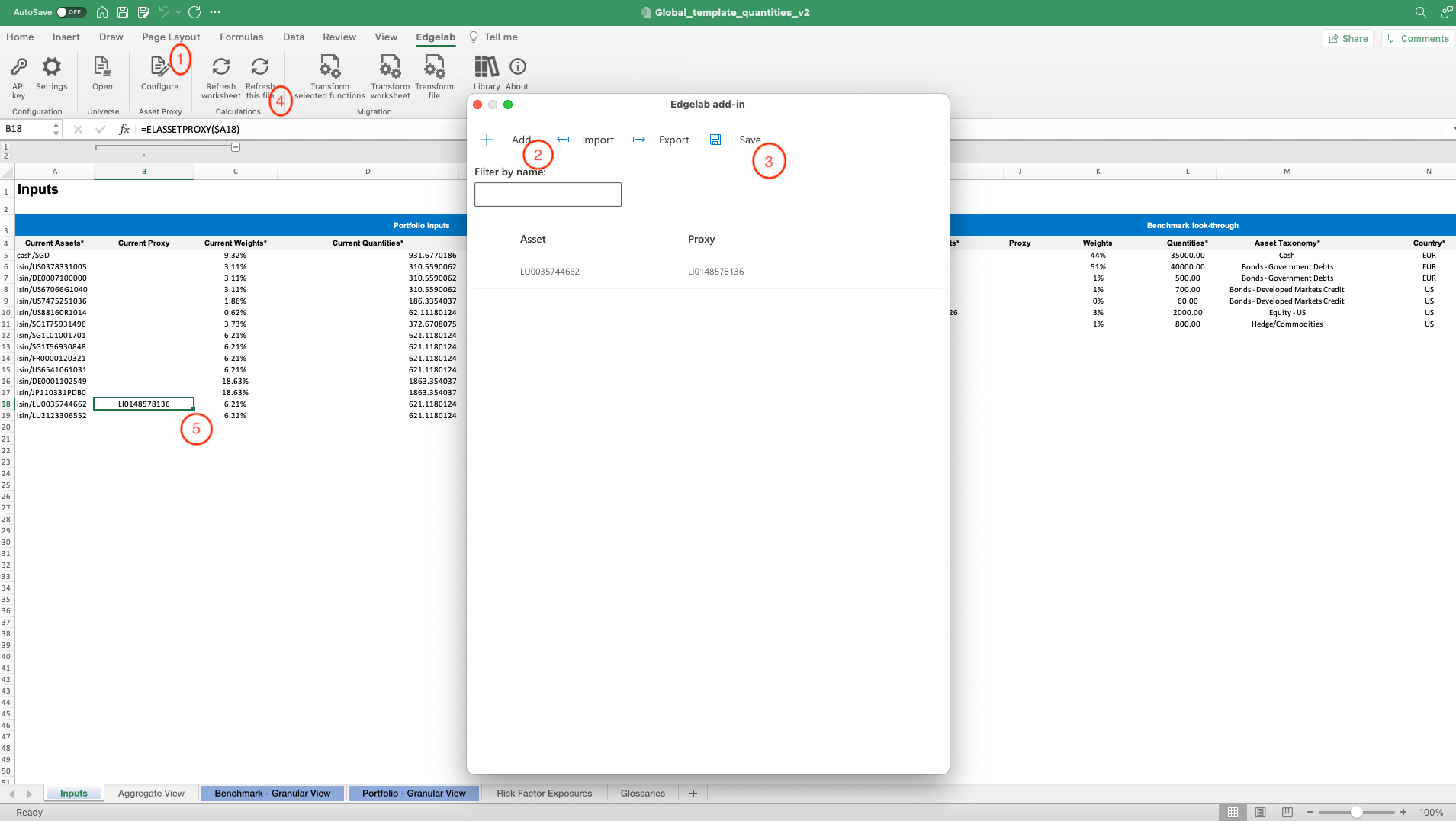Switch to Page Layout view in status bar
Screen dimensions: 1456x821
click(x=1260, y=812)
